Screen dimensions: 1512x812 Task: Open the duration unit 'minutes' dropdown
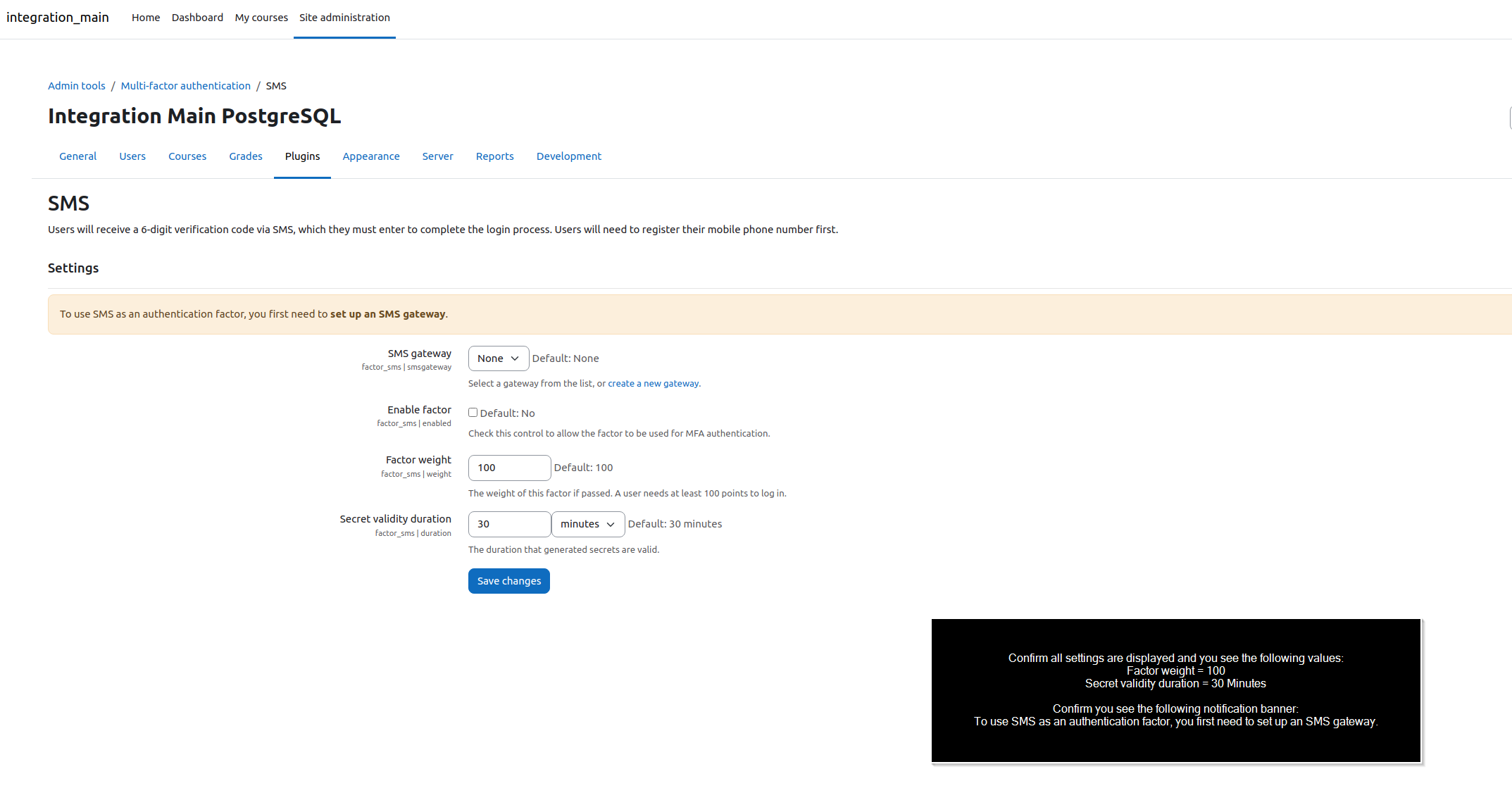(588, 524)
